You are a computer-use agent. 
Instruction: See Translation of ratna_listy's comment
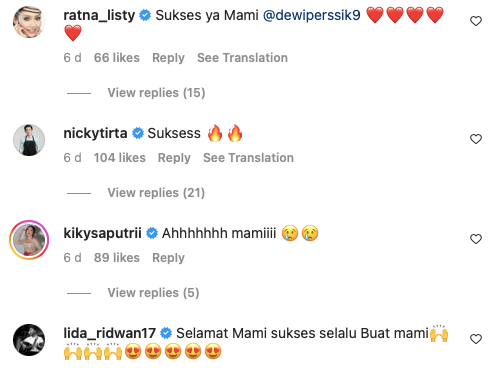tap(242, 58)
